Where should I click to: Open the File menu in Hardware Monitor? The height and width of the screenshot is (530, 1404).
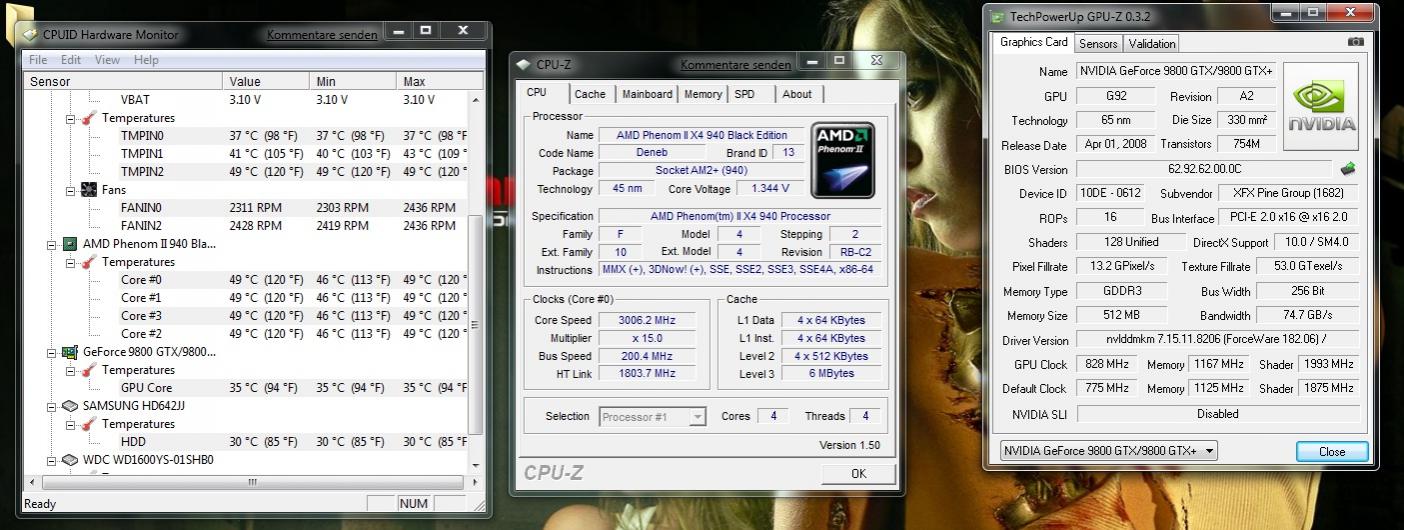38,60
